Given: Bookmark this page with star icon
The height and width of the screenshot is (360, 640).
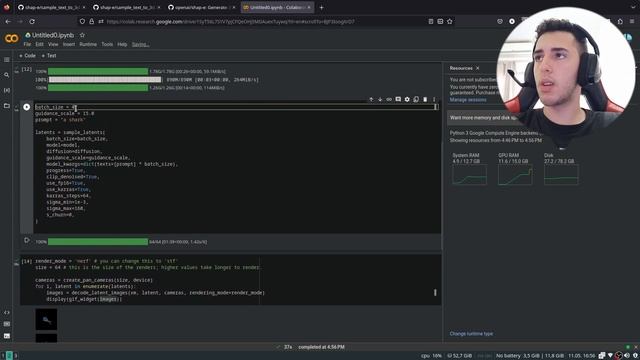Looking at the screenshot, I should 449,22.
